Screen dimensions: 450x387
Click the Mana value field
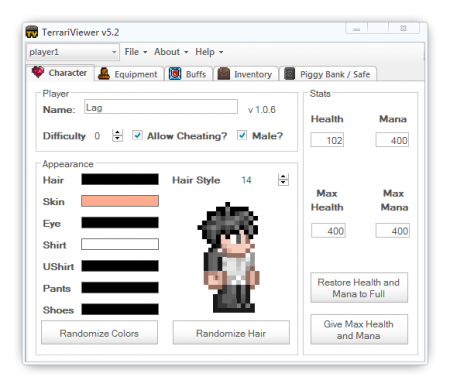[x=392, y=140]
